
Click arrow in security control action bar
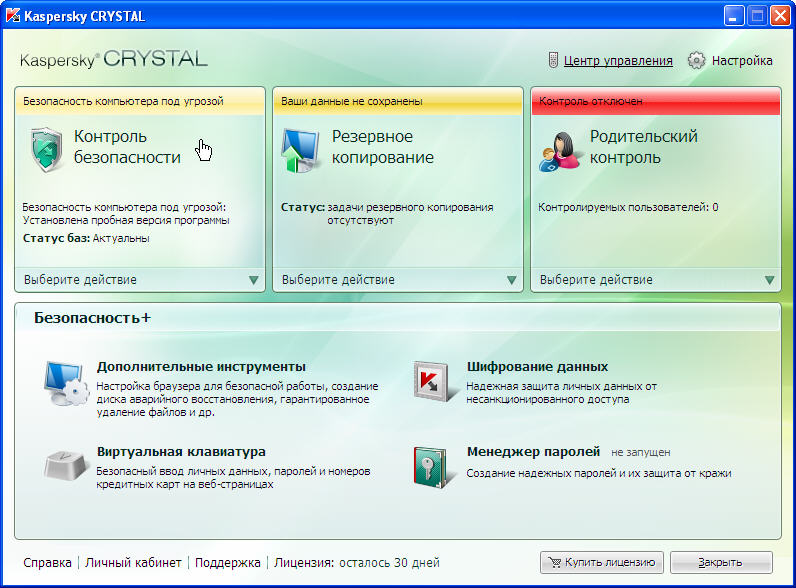click(254, 280)
